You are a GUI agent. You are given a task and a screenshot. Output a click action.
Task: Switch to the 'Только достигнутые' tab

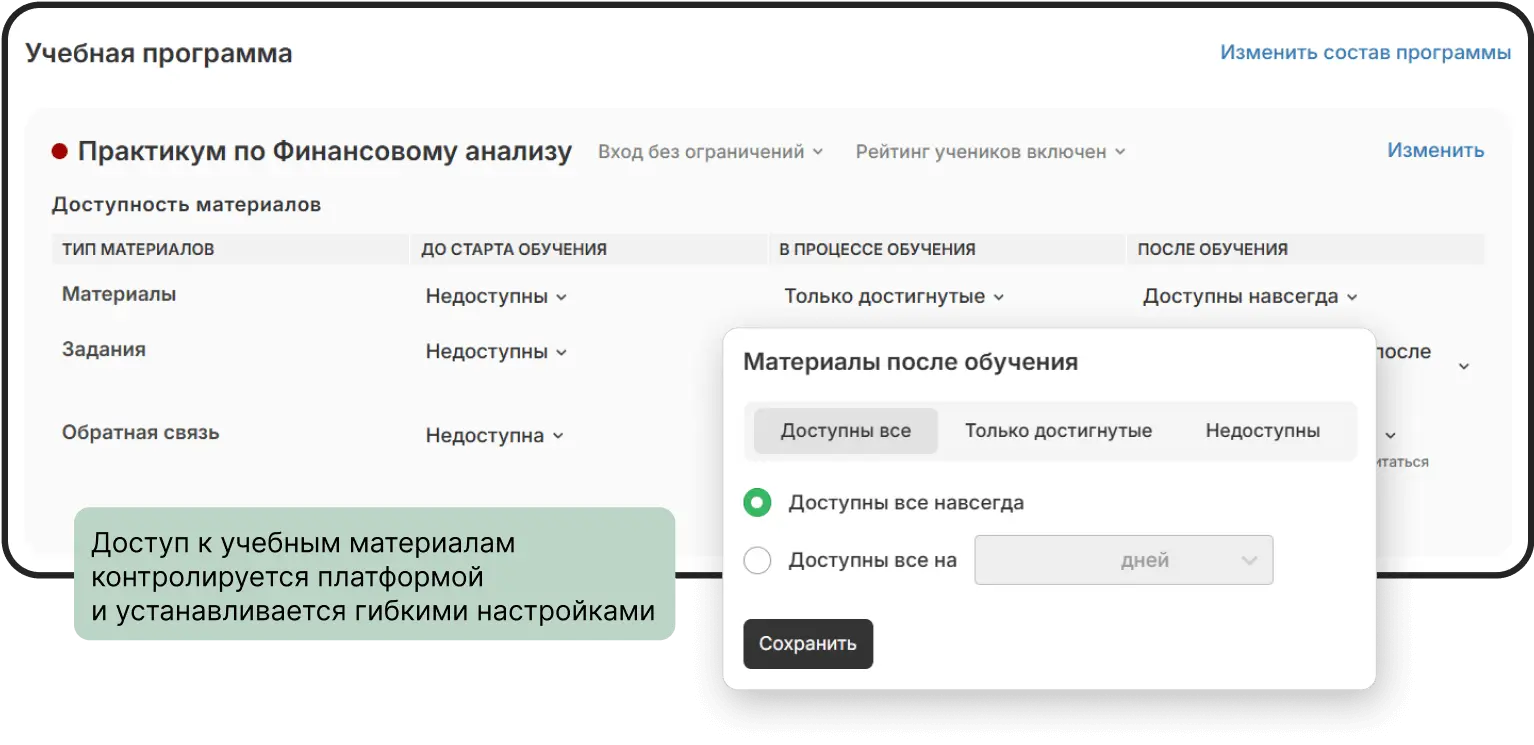[1058, 430]
